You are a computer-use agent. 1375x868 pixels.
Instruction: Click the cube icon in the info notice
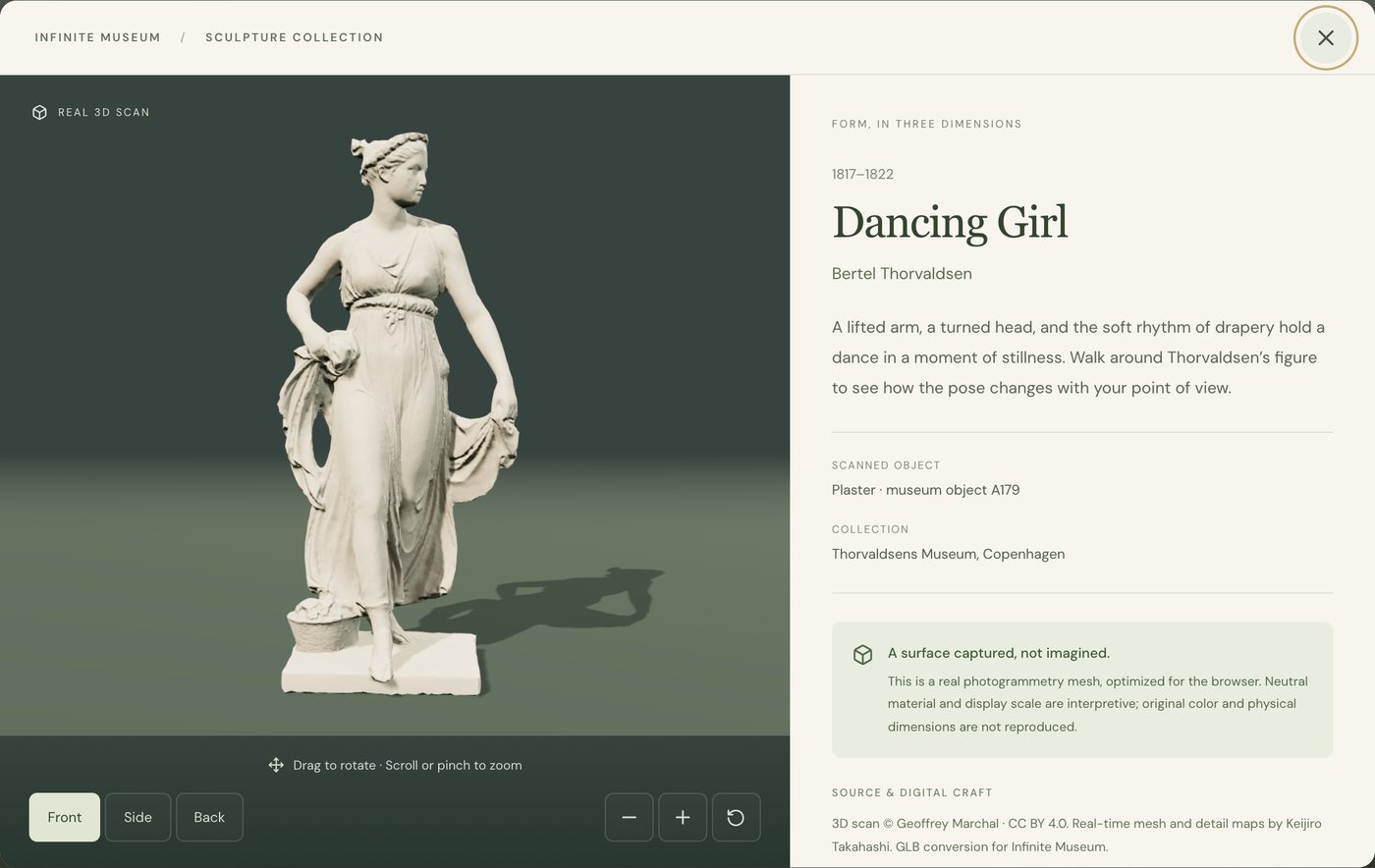click(x=862, y=655)
